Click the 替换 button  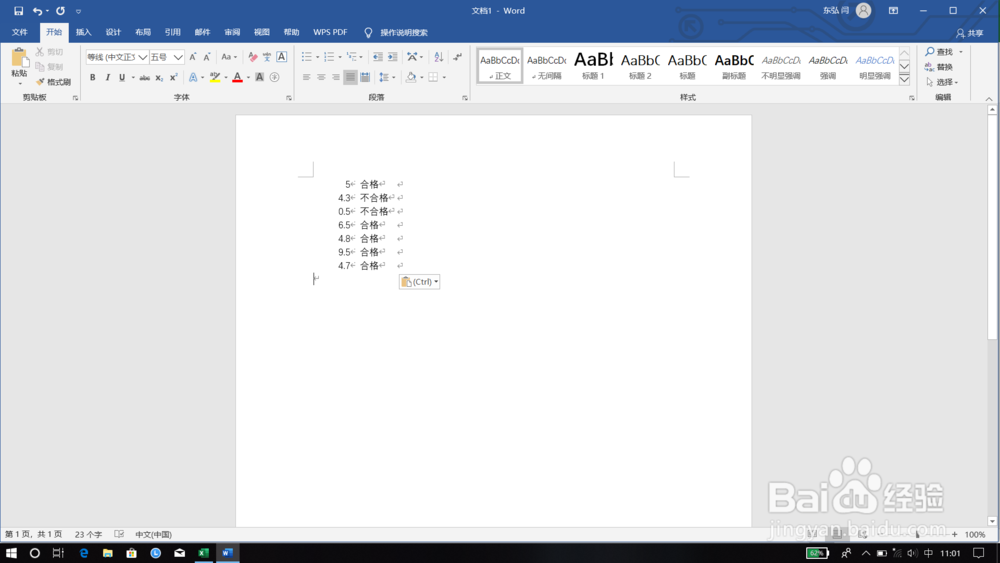939,67
